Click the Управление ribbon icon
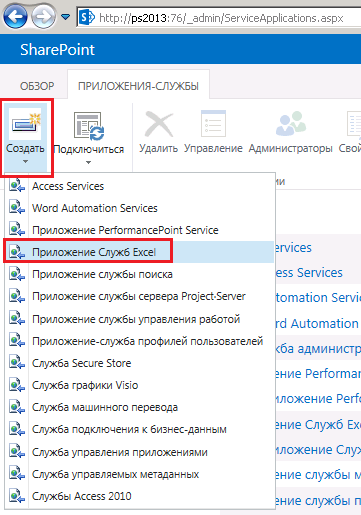The width and height of the screenshot is (361, 515). [213, 124]
